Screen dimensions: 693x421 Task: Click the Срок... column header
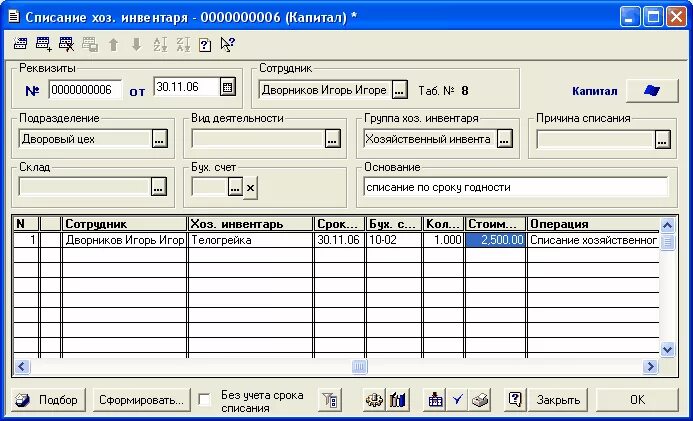pos(339,224)
